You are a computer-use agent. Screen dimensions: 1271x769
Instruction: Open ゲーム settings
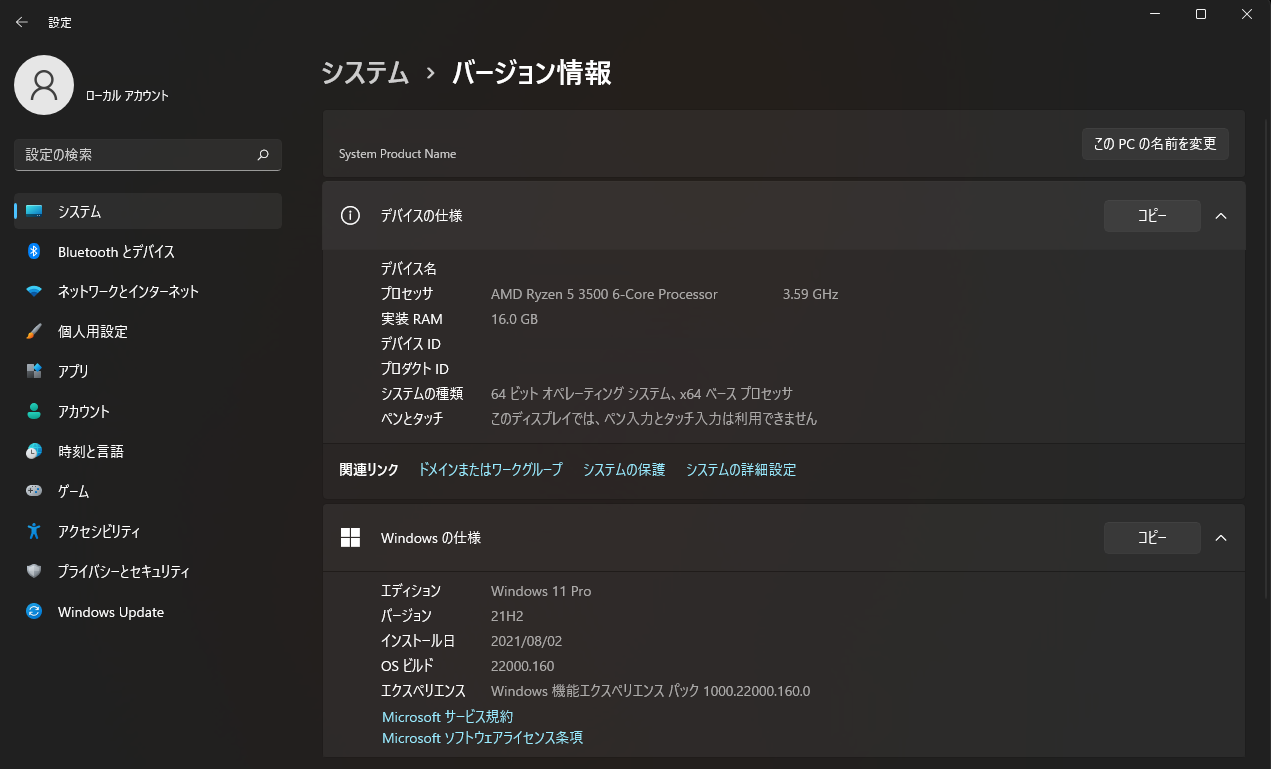click(x=148, y=491)
